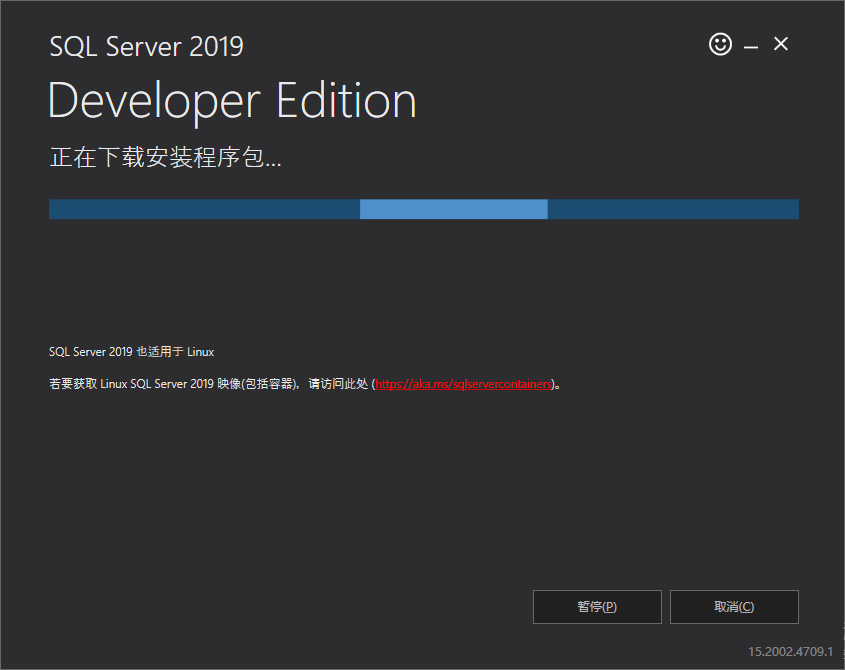Cancel the SQL Server download
845x670 pixels.
(x=734, y=607)
